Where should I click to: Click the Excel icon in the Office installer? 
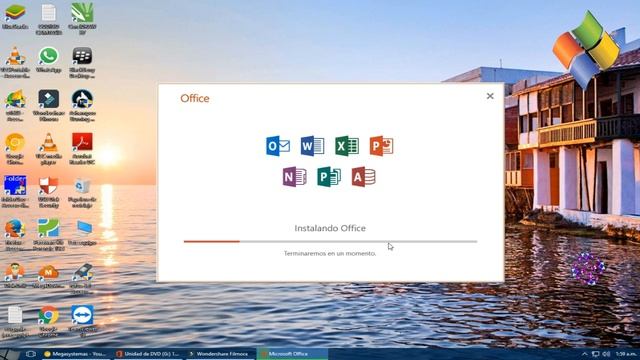[x=347, y=146]
